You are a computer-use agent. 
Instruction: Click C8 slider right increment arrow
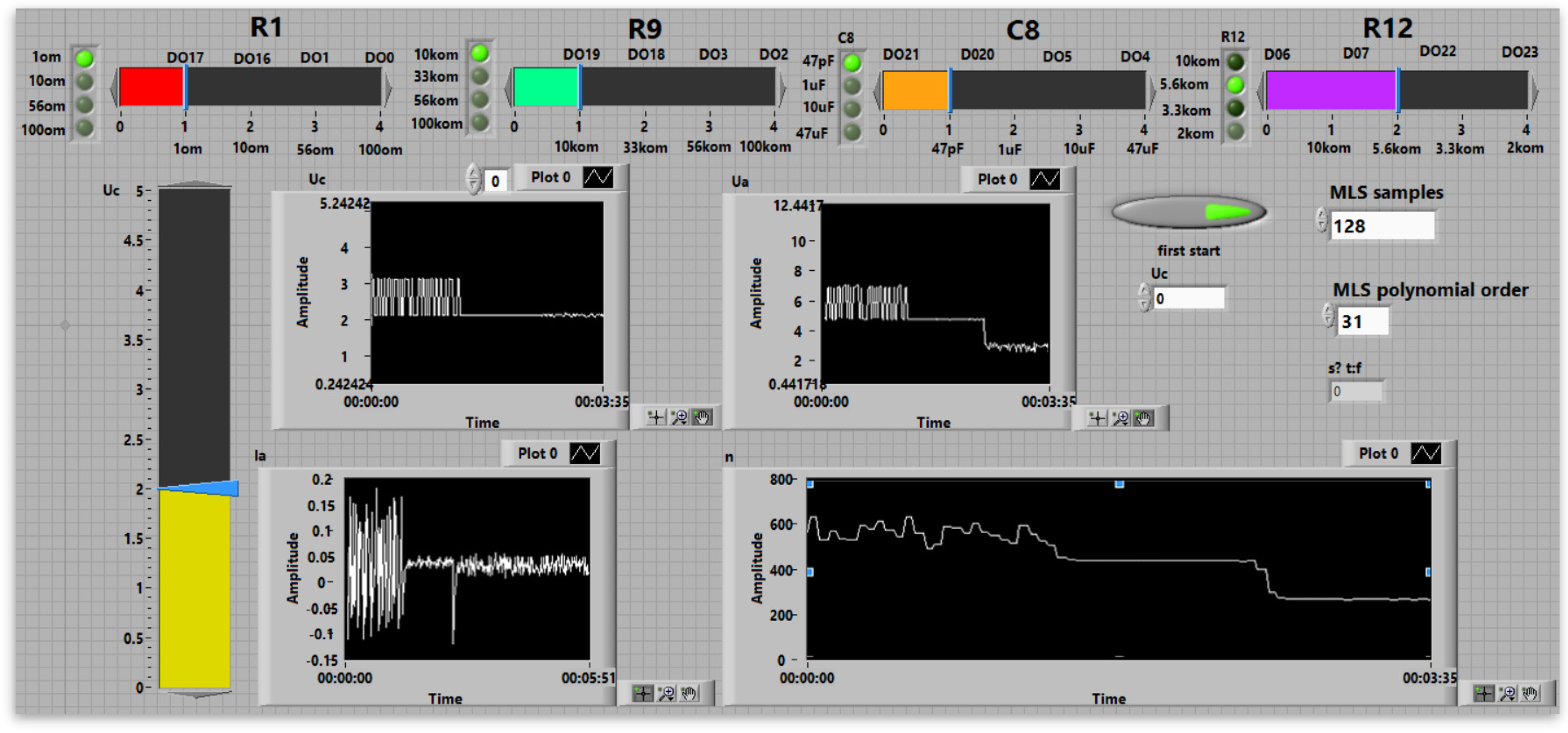click(x=1152, y=92)
